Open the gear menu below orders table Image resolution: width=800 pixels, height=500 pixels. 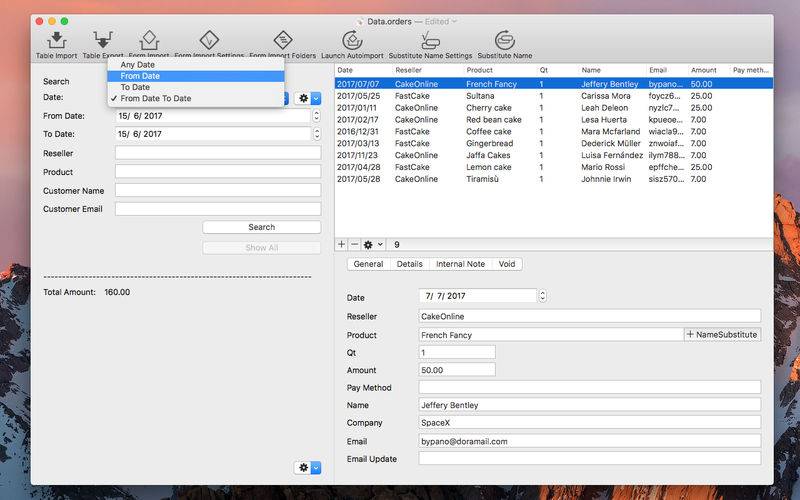pos(373,244)
